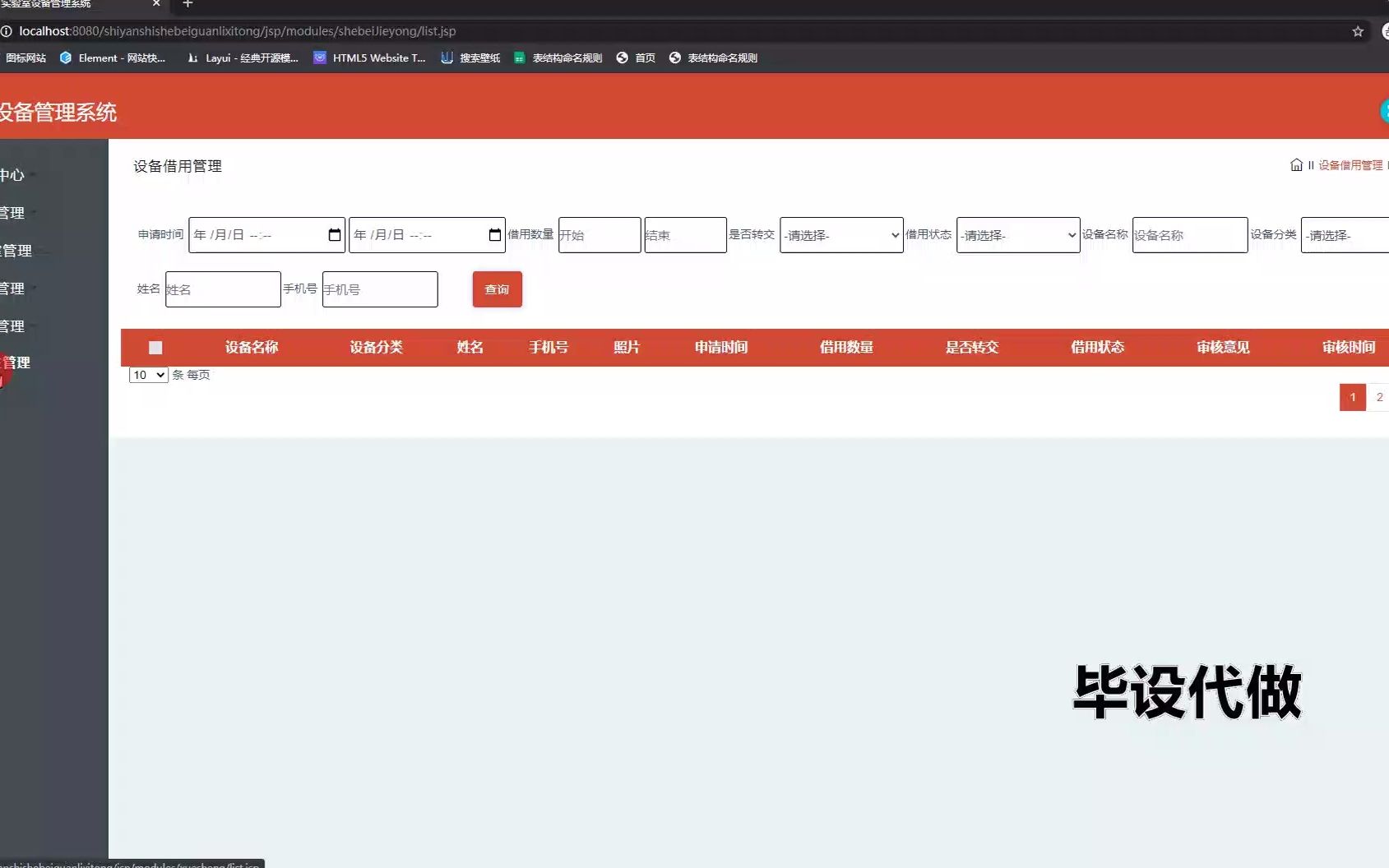Click the site info icon before localhost URL

tap(7, 31)
